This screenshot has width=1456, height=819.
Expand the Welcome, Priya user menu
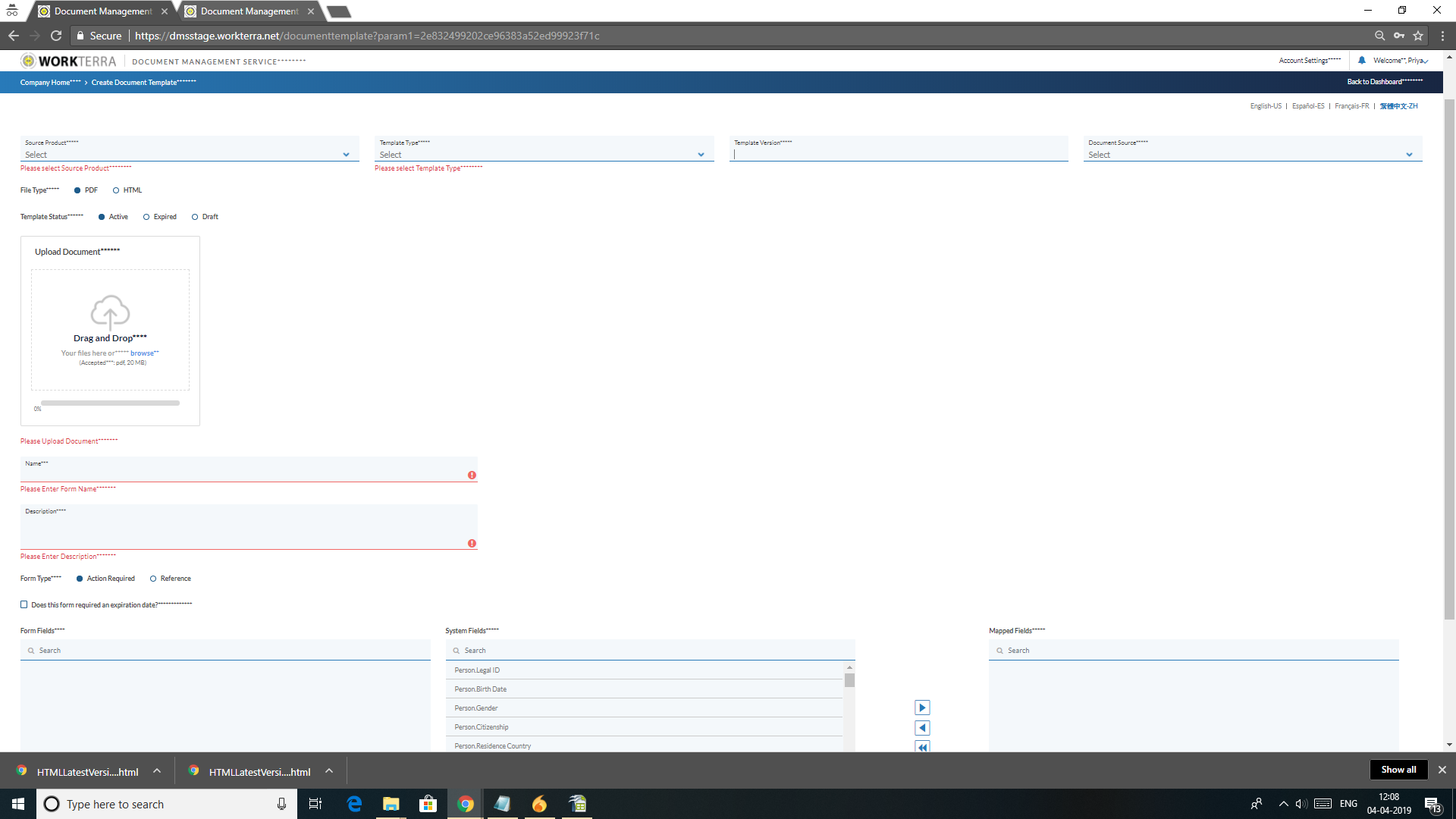(1399, 61)
